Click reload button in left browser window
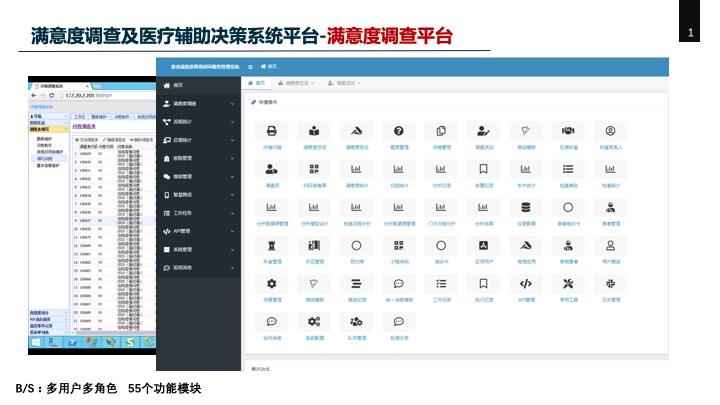Viewport: 720px width, 405px height. (51, 95)
